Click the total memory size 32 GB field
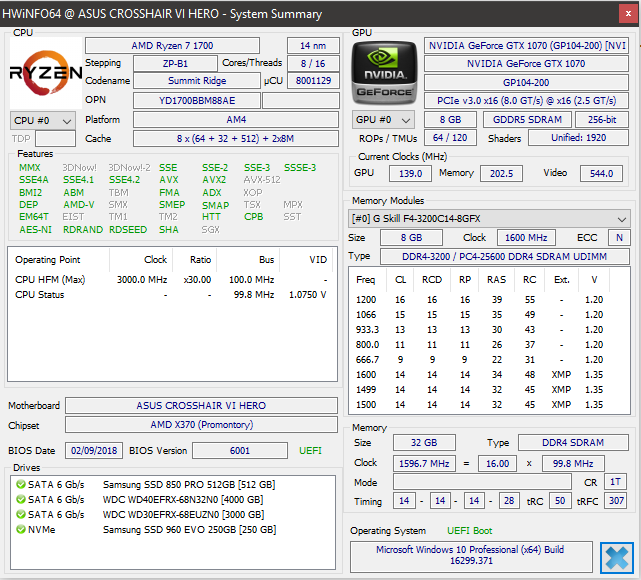This screenshot has height=580, width=641. (424, 443)
